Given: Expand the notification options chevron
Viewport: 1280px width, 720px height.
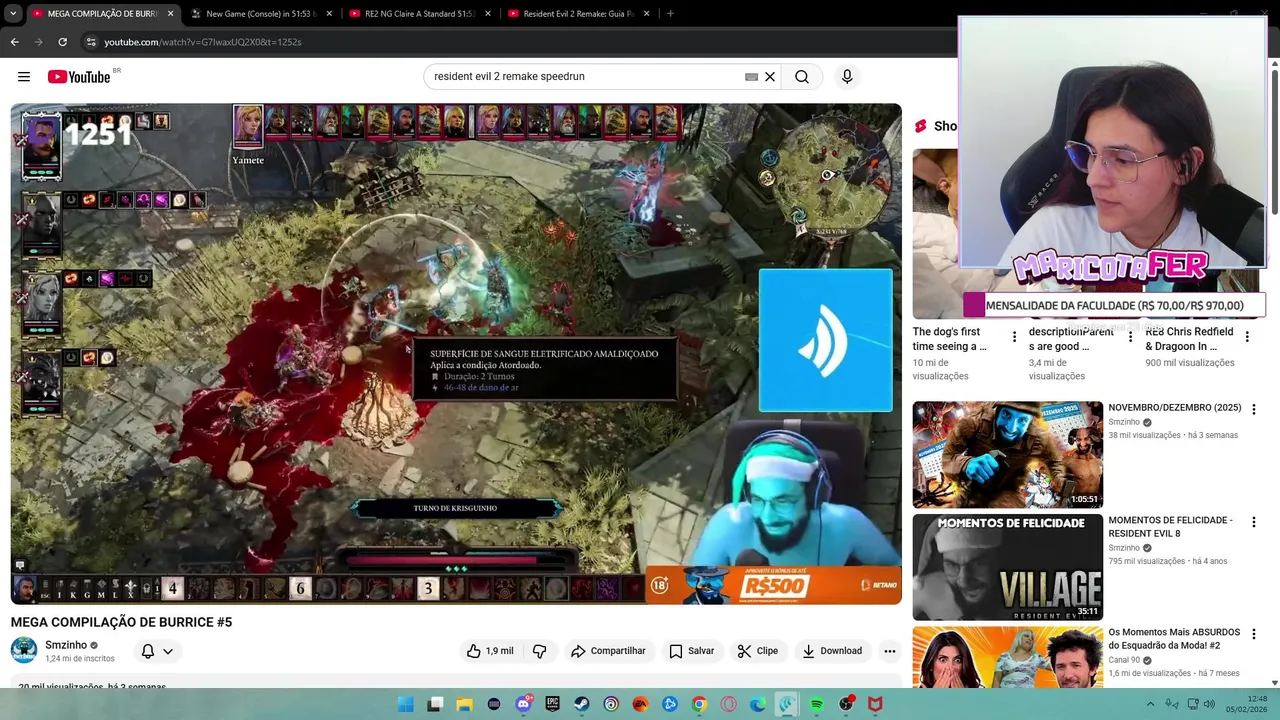Looking at the screenshot, I should (168, 651).
